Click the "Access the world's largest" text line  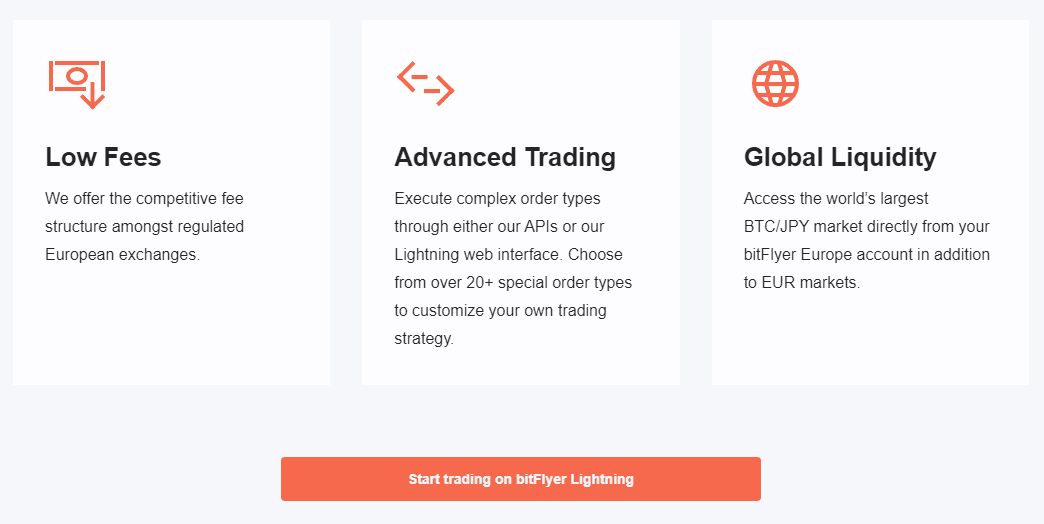click(x=836, y=198)
